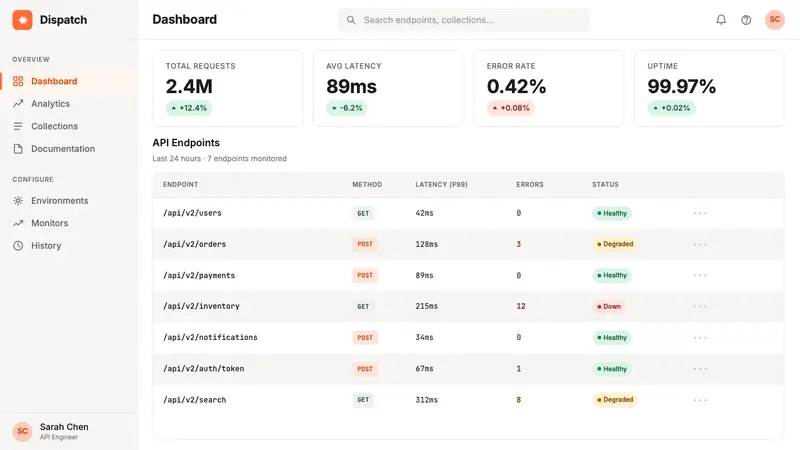Sort by Latency (P99) column header
The width and height of the screenshot is (800, 450).
(441, 185)
